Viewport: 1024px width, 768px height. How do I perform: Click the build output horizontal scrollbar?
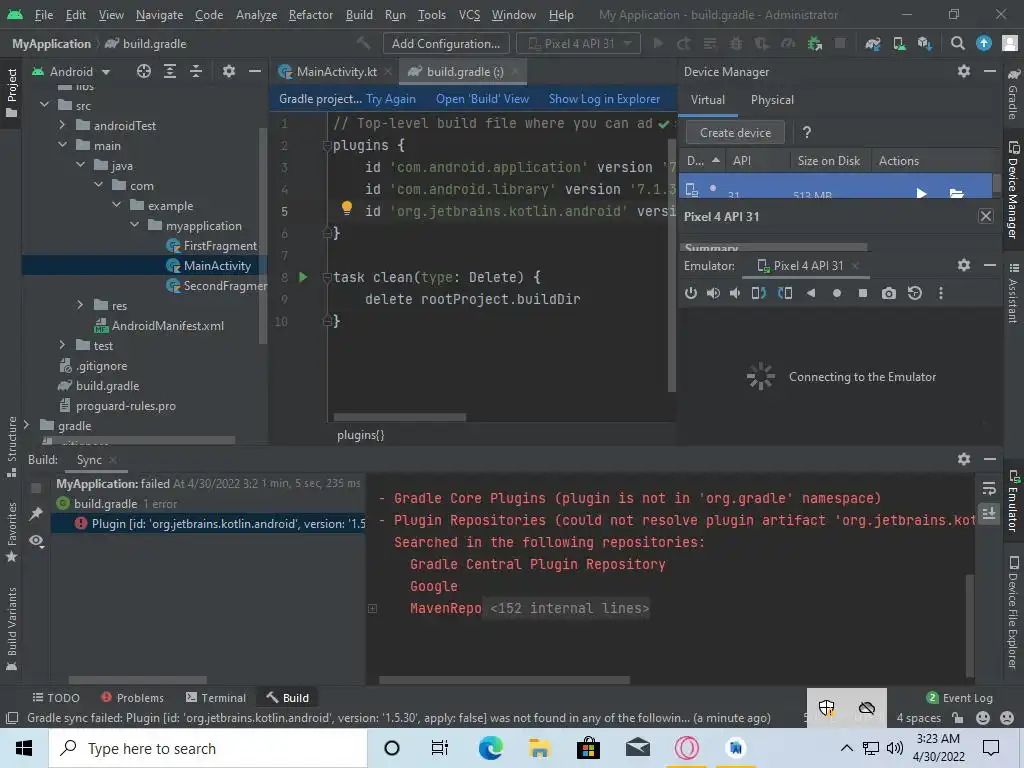tap(504, 680)
